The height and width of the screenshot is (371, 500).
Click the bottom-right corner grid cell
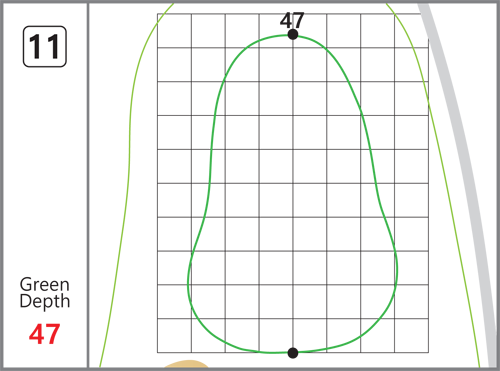point(412,336)
